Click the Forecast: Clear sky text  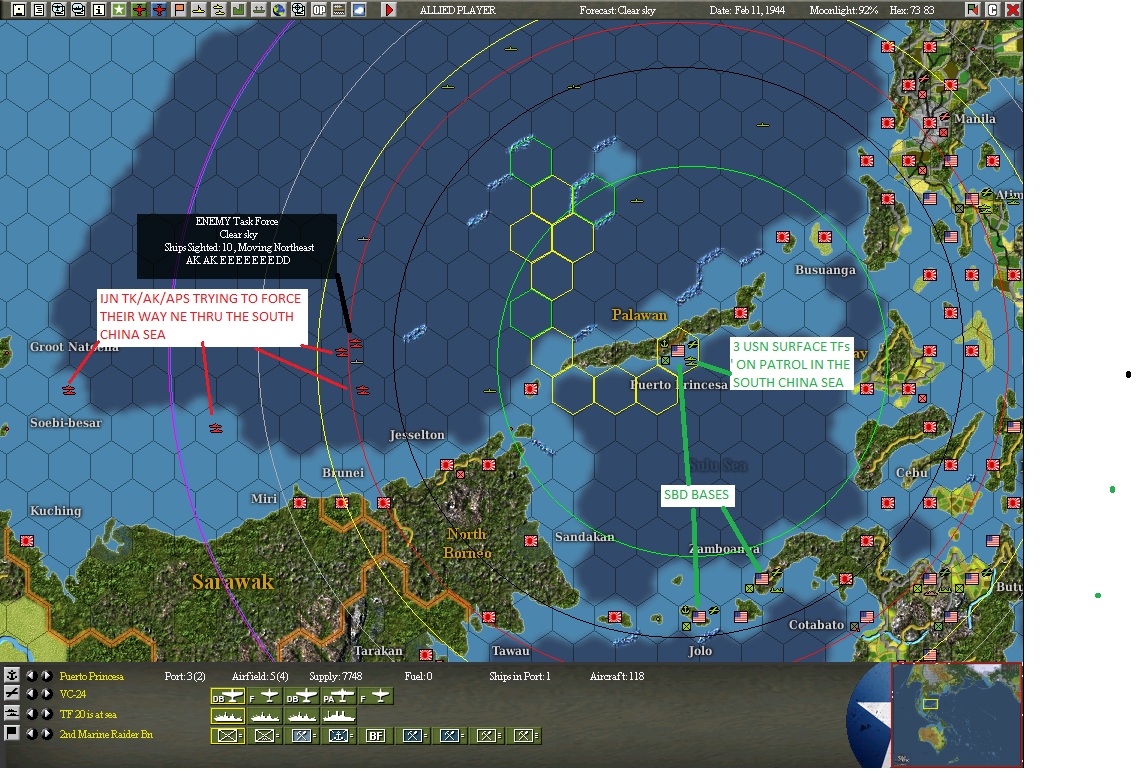point(617,10)
